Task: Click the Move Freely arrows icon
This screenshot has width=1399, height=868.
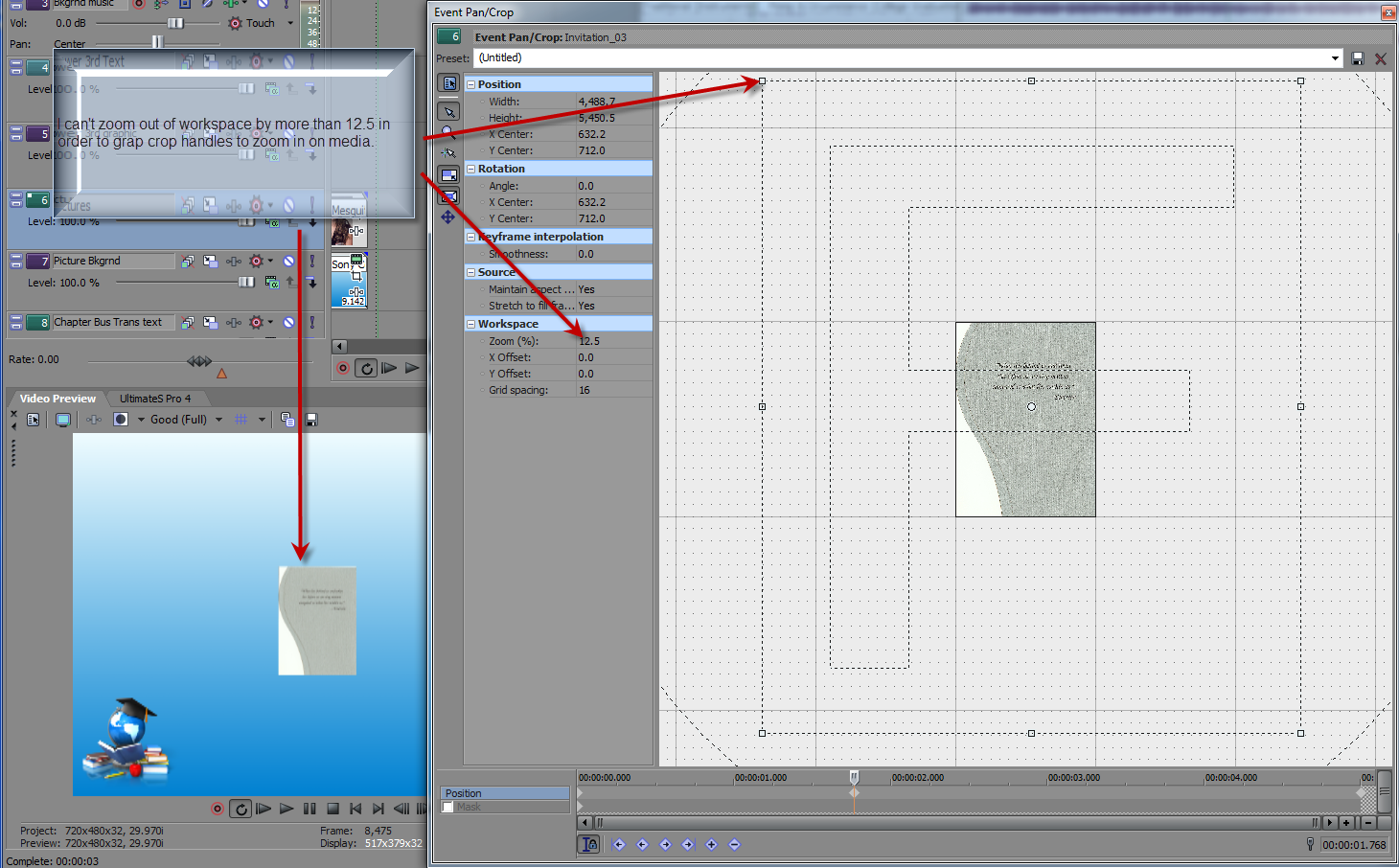Action: click(448, 217)
